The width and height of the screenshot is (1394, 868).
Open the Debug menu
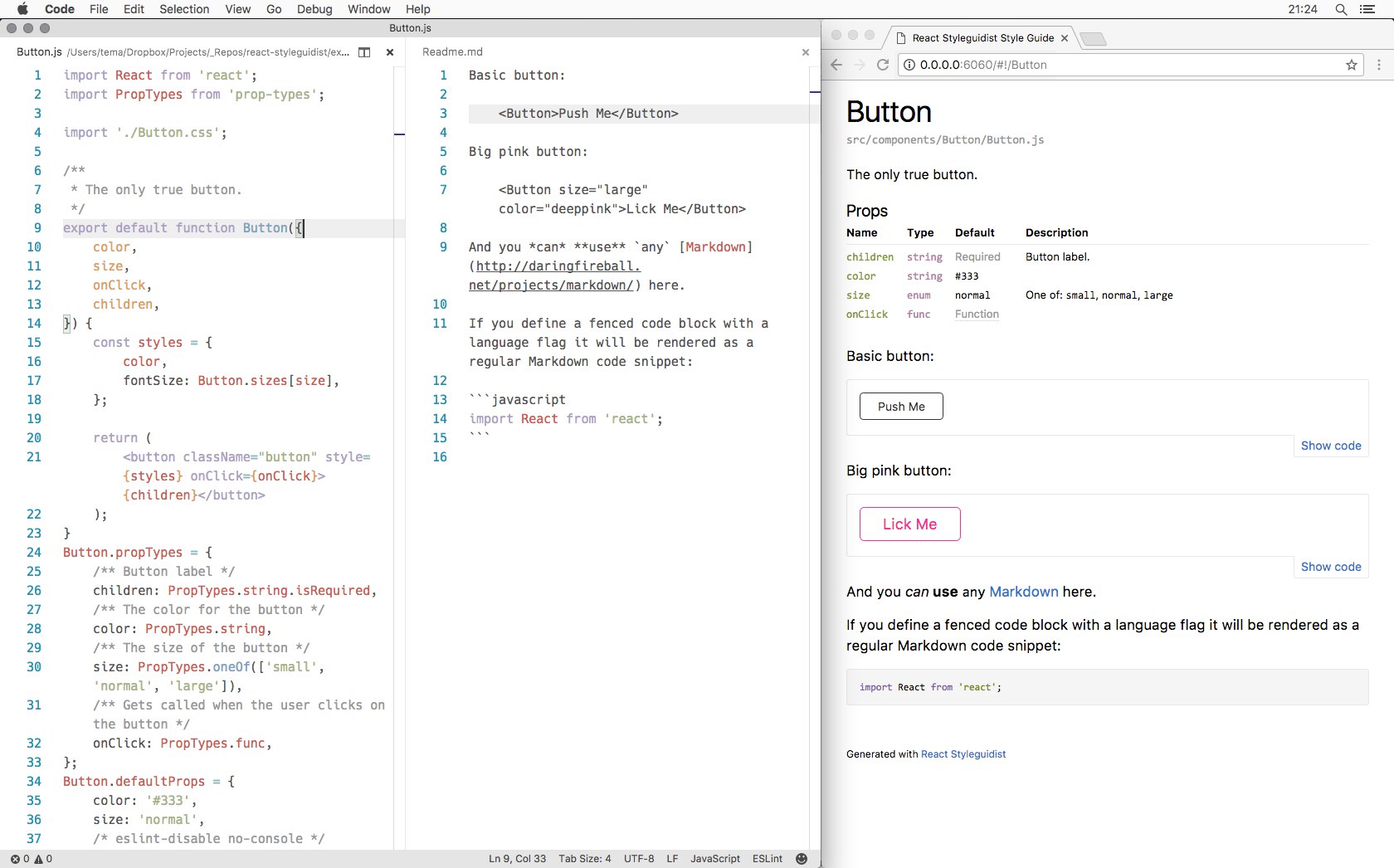(314, 9)
